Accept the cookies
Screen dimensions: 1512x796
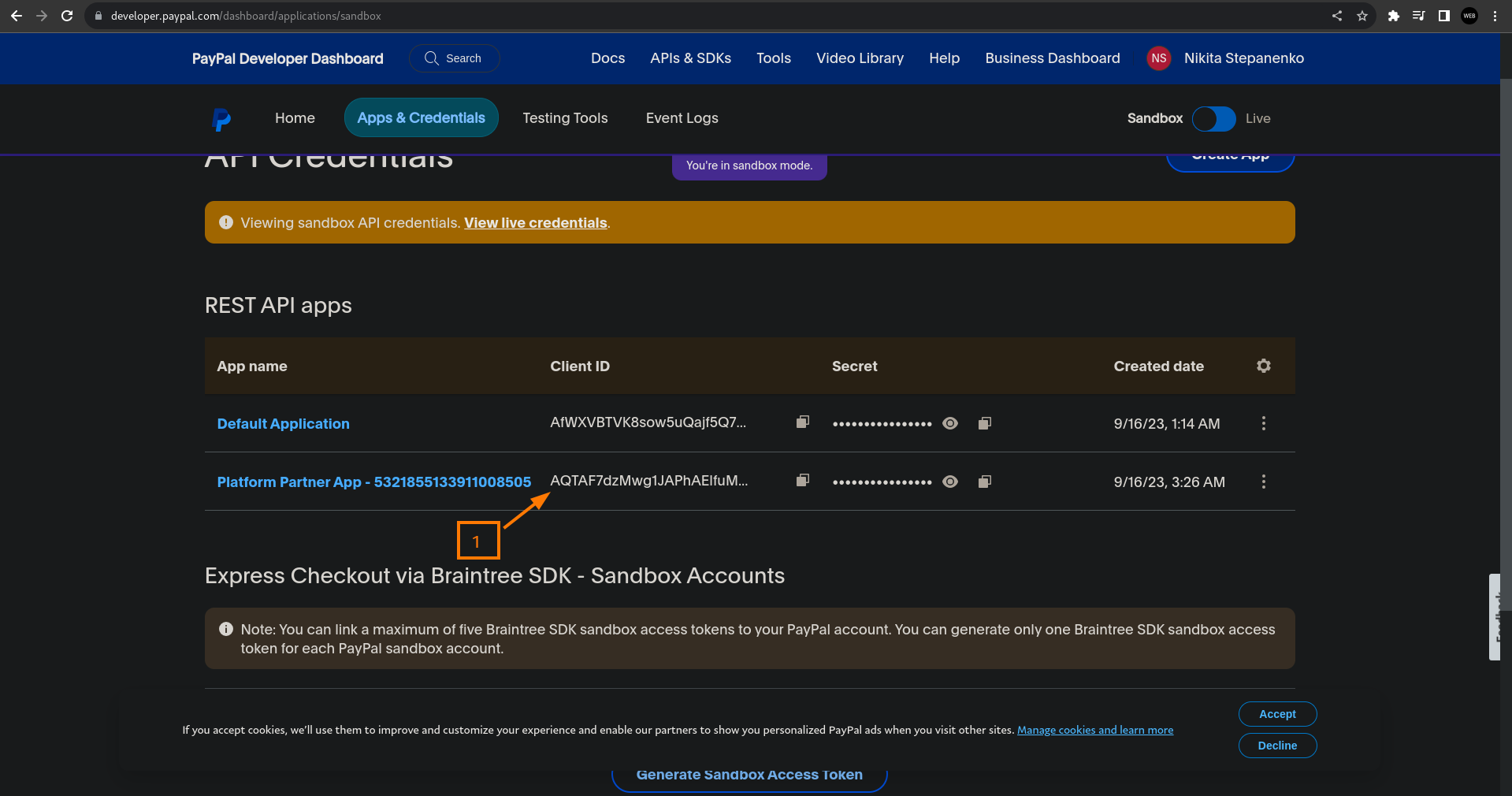coord(1277,714)
